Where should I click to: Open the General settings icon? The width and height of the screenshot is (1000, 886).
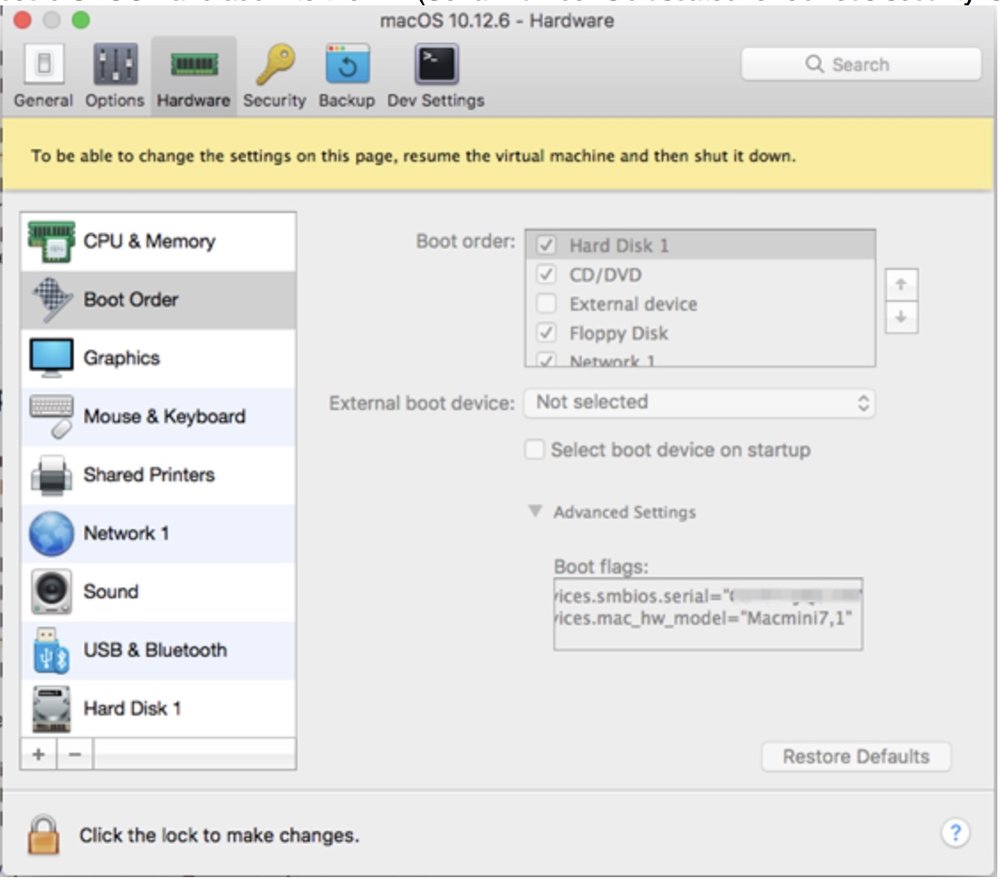(x=44, y=64)
